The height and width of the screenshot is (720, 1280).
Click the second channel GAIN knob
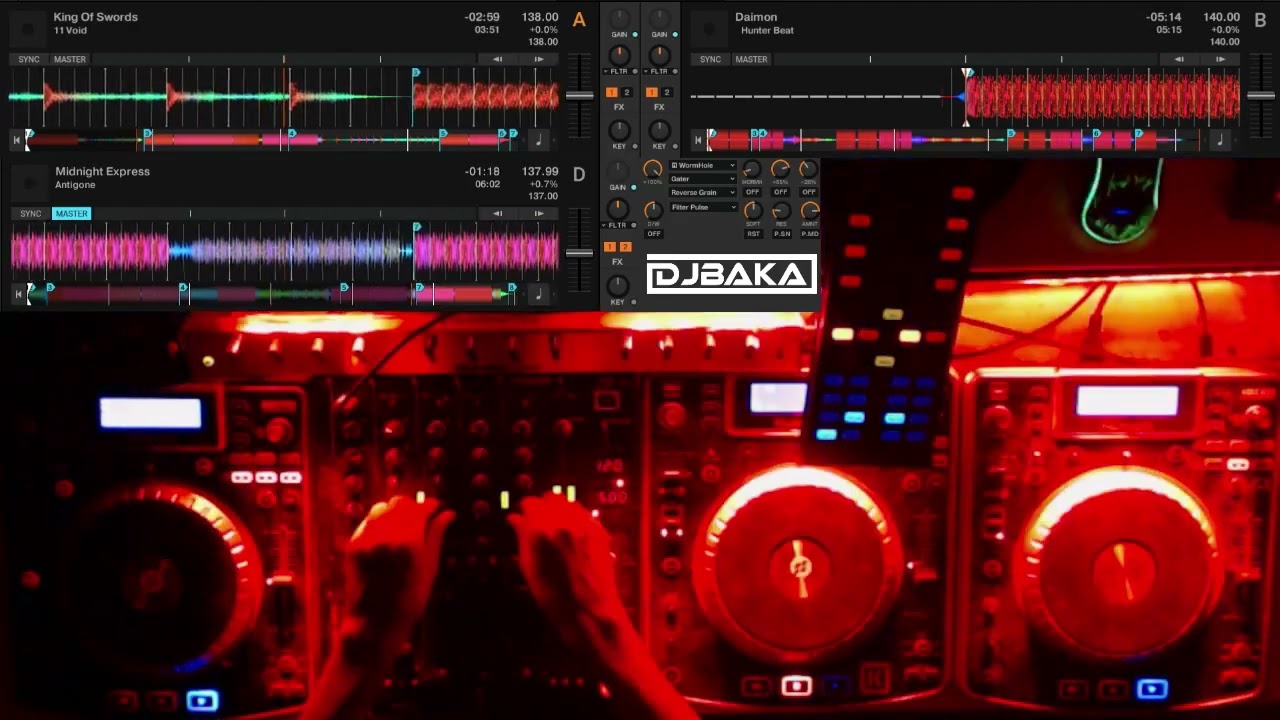pos(659,17)
